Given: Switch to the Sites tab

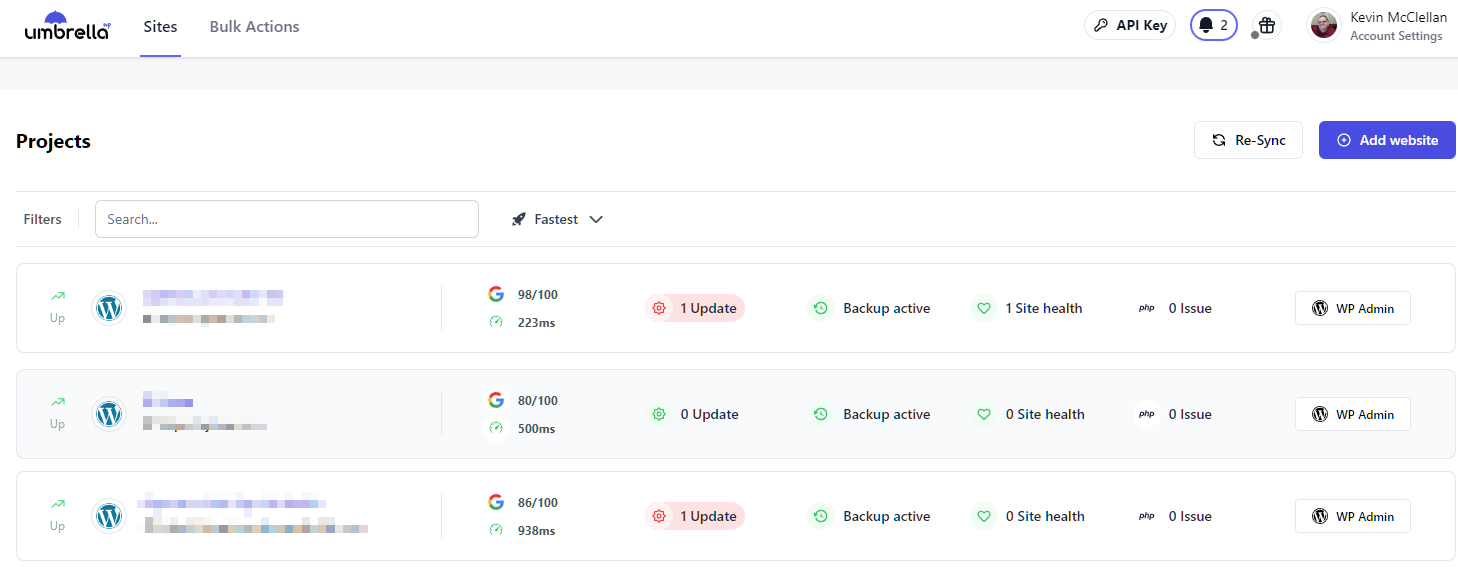Looking at the screenshot, I should tap(160, 27).
